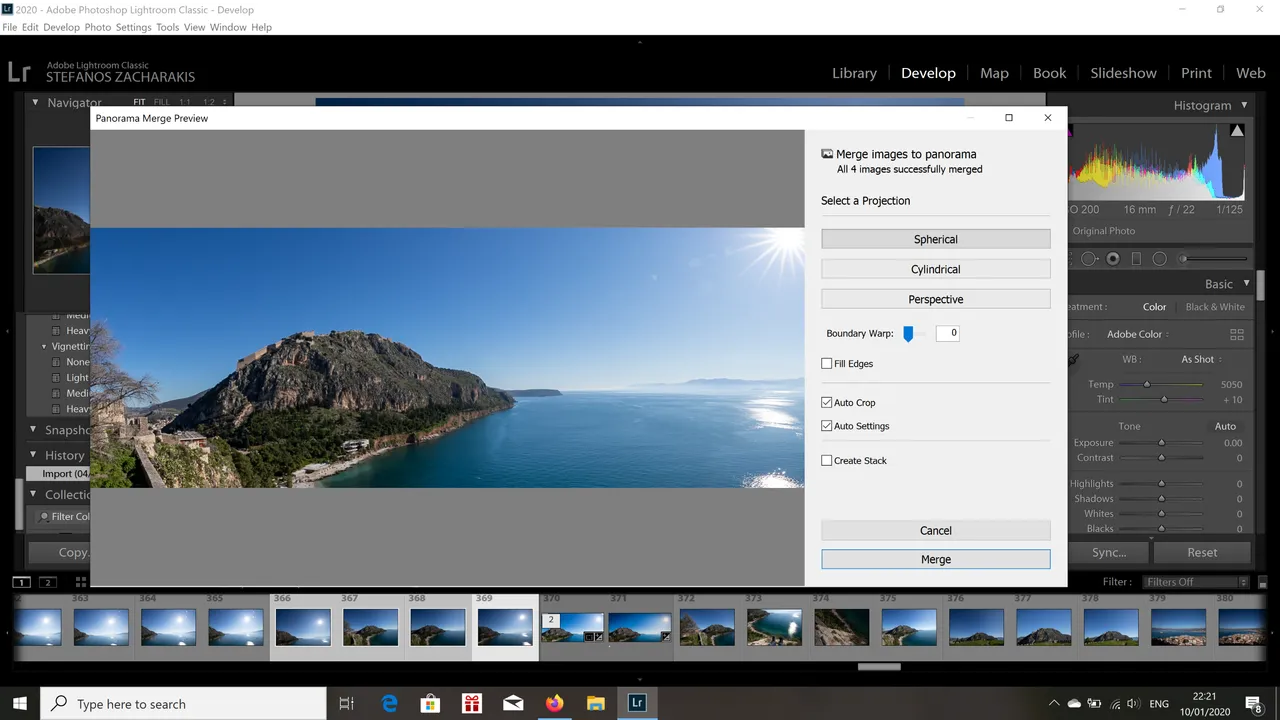Click the Merge button
Viewport: 1280px width, 720px height.
(x=935, y=559)
